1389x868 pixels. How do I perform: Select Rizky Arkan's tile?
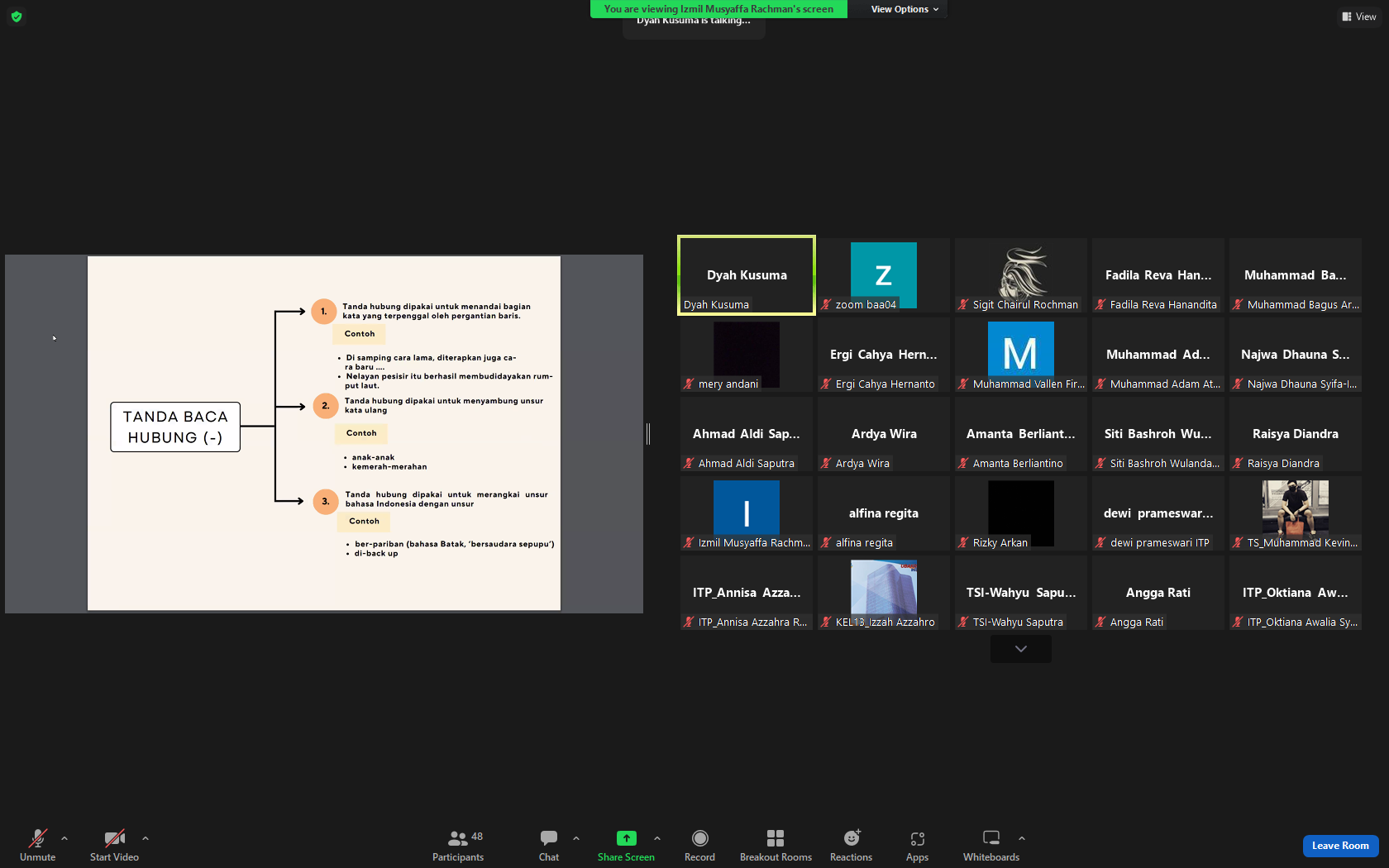(x=1021, y=513)
